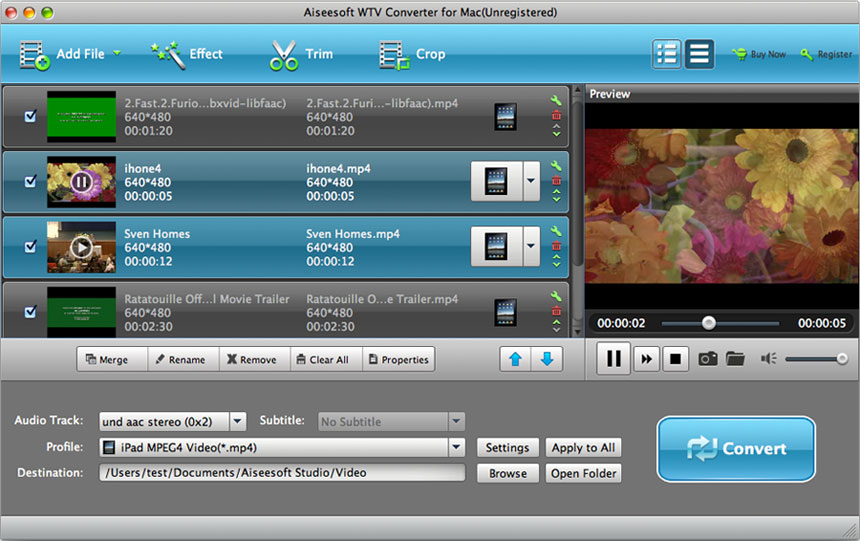
Task: Switch to compact list view mode
Action: click(x=699, y=54)
